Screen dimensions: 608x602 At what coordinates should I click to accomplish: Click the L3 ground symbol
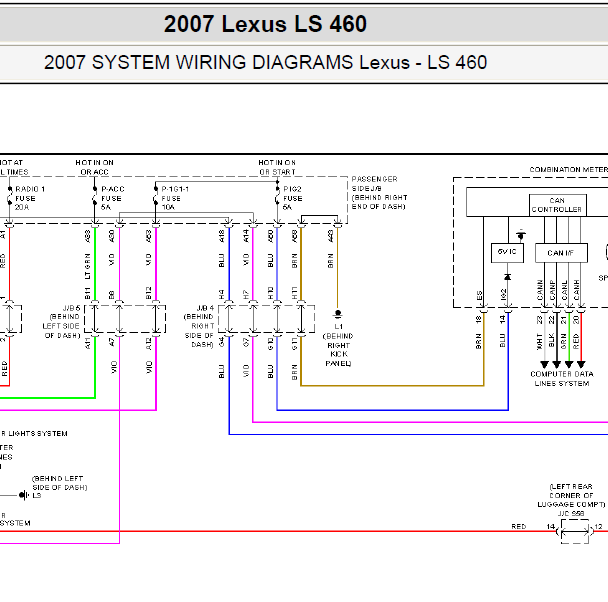click(24, 495)
